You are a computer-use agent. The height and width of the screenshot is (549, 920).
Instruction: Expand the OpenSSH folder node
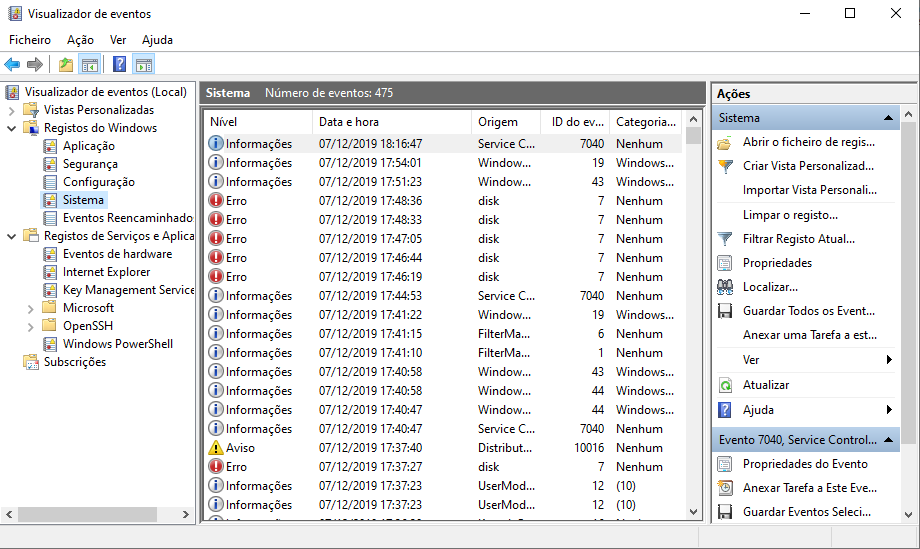tap(31, 327)
